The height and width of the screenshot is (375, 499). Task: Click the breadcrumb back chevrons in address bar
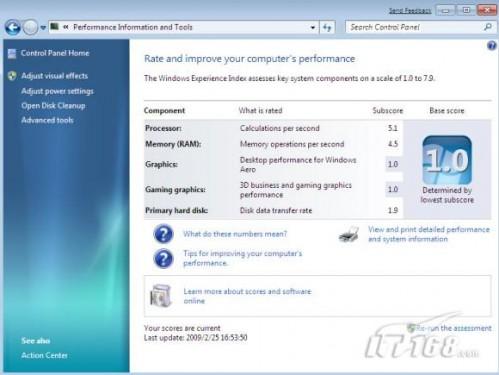coord(66,27)
